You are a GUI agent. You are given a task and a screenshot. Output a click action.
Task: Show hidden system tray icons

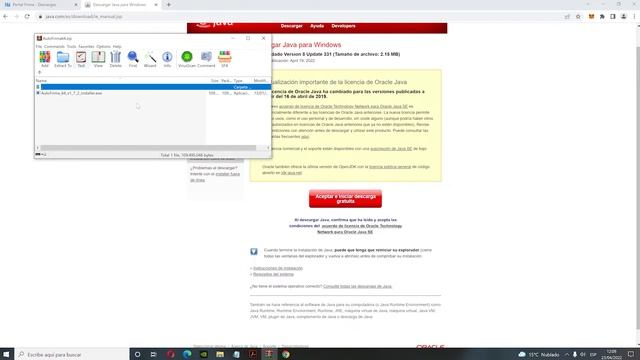pos(567,354)
